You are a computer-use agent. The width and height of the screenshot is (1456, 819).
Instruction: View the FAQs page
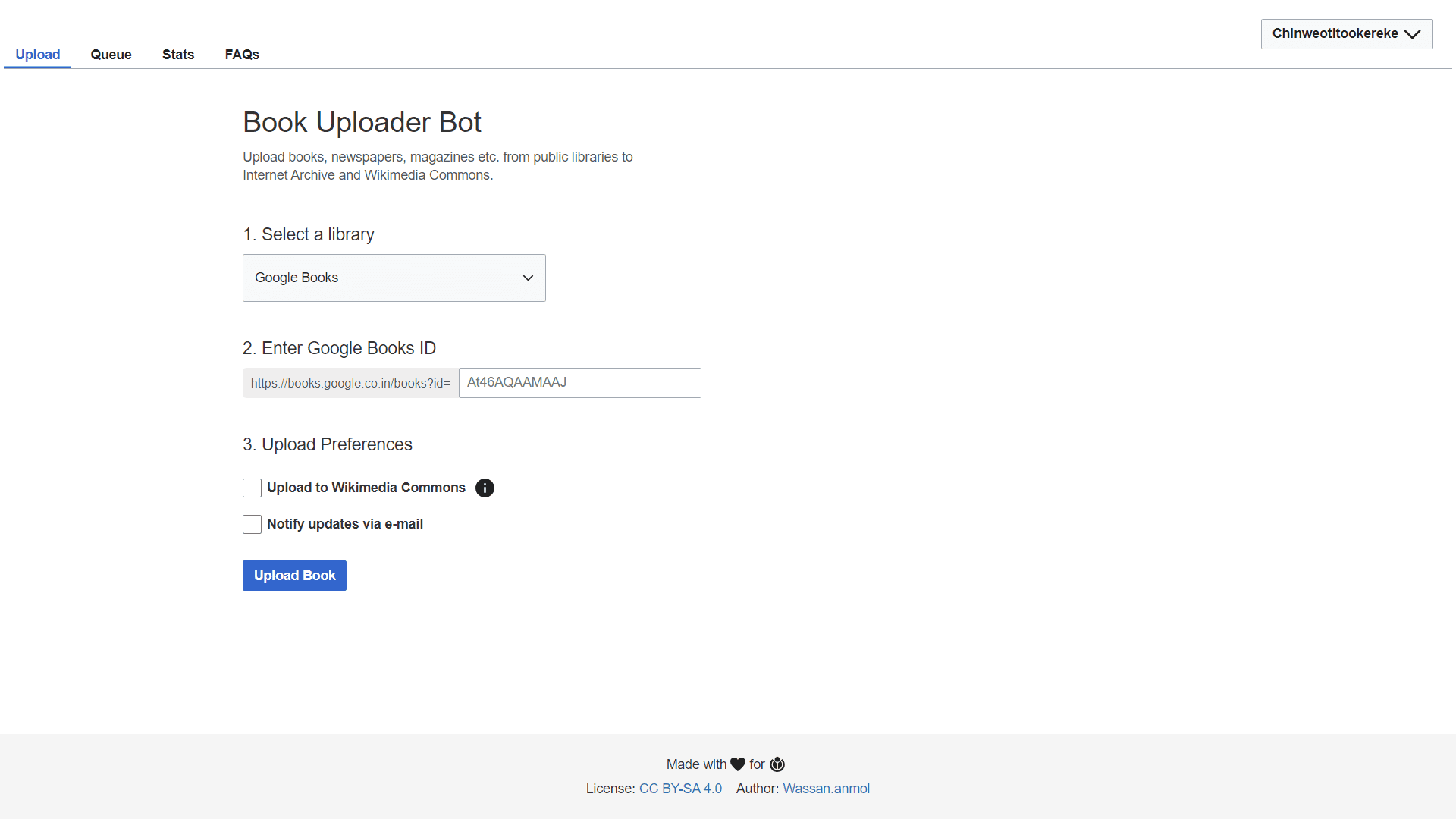coord(241,55)
